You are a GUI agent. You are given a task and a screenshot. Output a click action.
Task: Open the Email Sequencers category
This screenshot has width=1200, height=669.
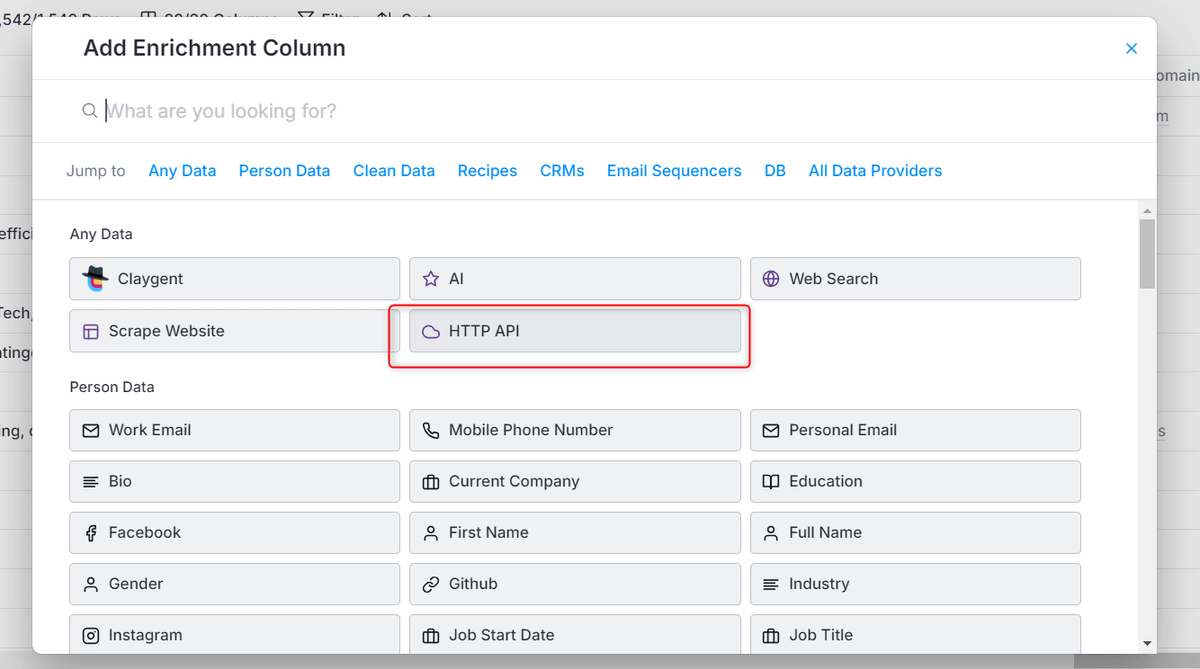click(x=674, y=171)
